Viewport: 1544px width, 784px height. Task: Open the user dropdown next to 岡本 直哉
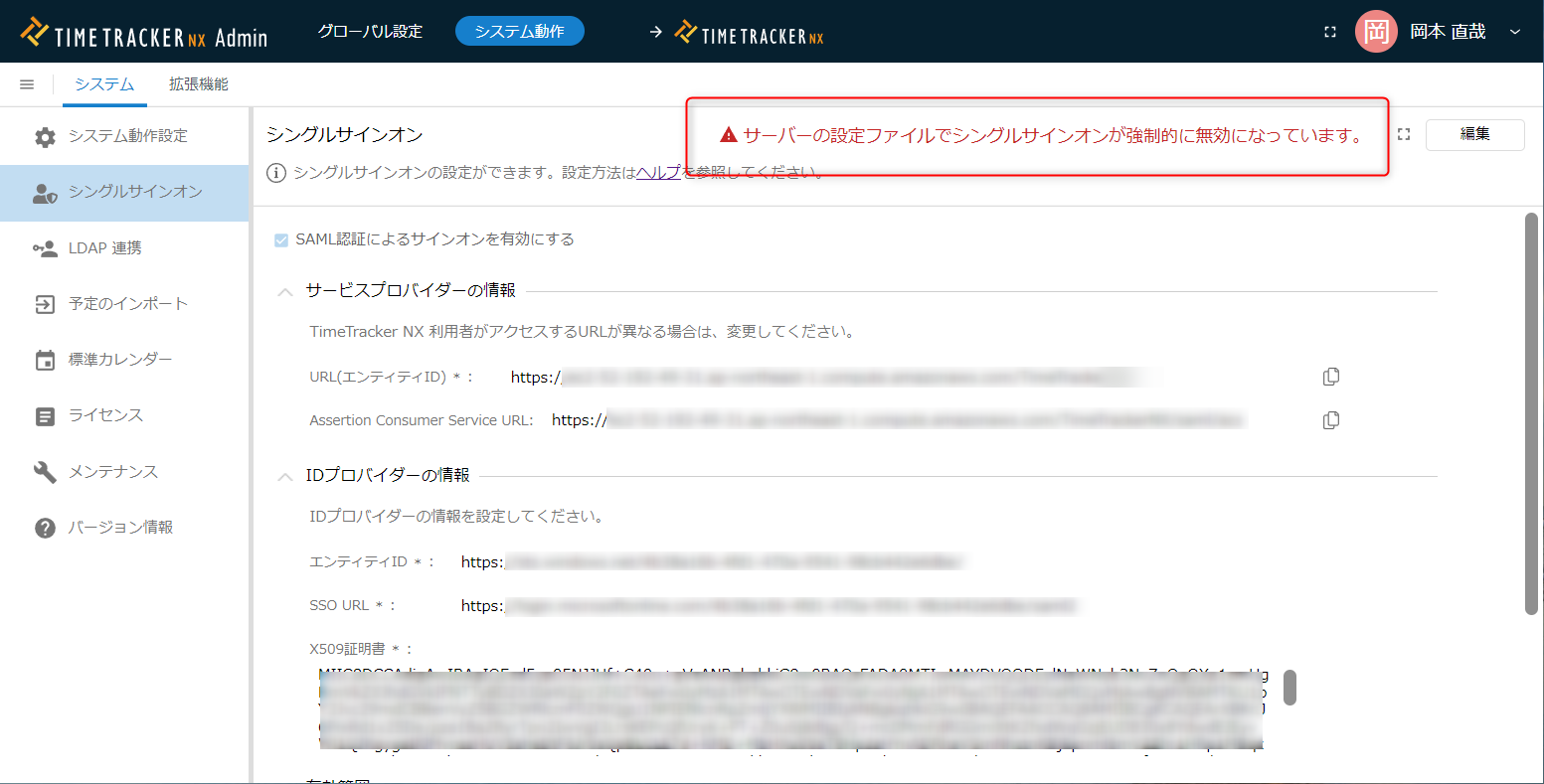(1515, 32)
